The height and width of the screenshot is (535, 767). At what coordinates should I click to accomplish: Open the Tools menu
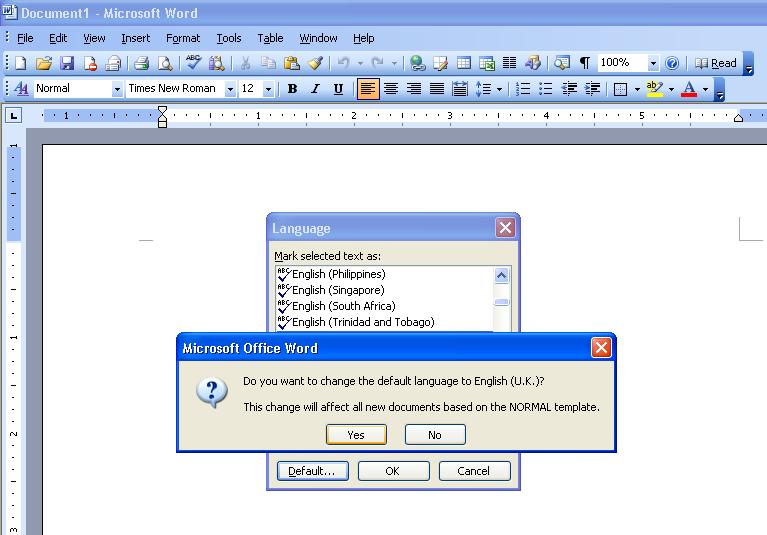[x=229, y=38]
